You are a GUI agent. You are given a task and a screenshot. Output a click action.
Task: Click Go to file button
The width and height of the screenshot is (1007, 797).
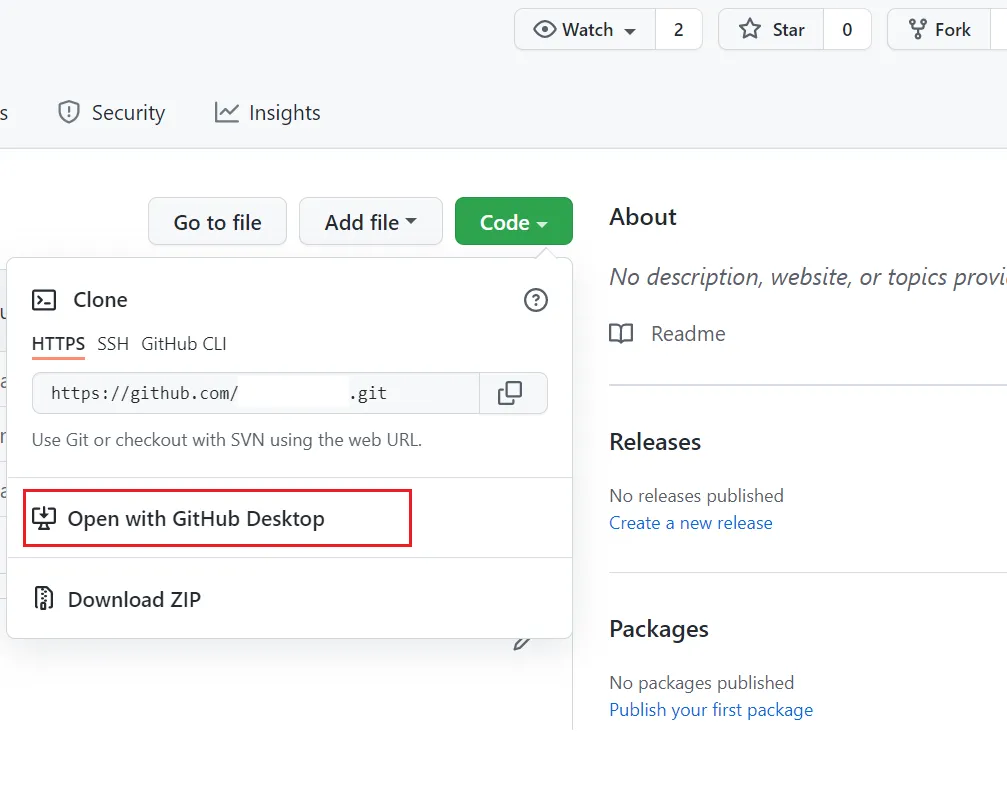217,222
